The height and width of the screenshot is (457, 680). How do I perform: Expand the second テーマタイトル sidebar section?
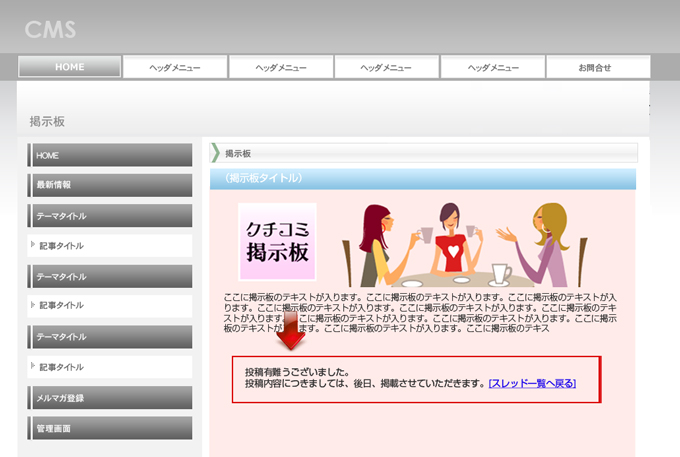109,276
